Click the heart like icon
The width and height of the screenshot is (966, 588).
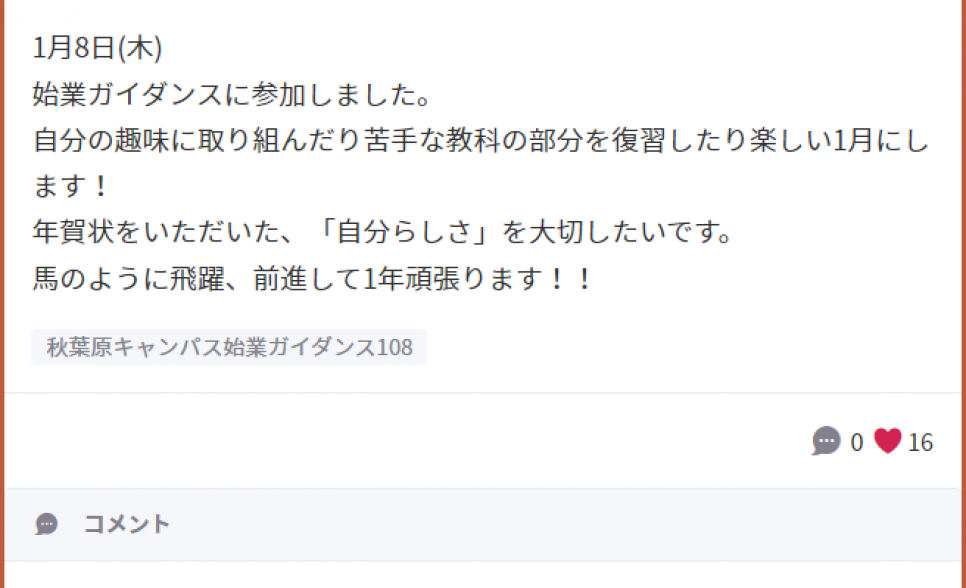(888, 441)
